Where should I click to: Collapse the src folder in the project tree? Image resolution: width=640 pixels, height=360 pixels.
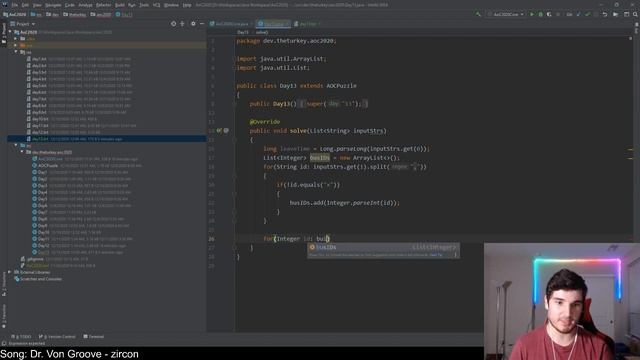point(16,145)
